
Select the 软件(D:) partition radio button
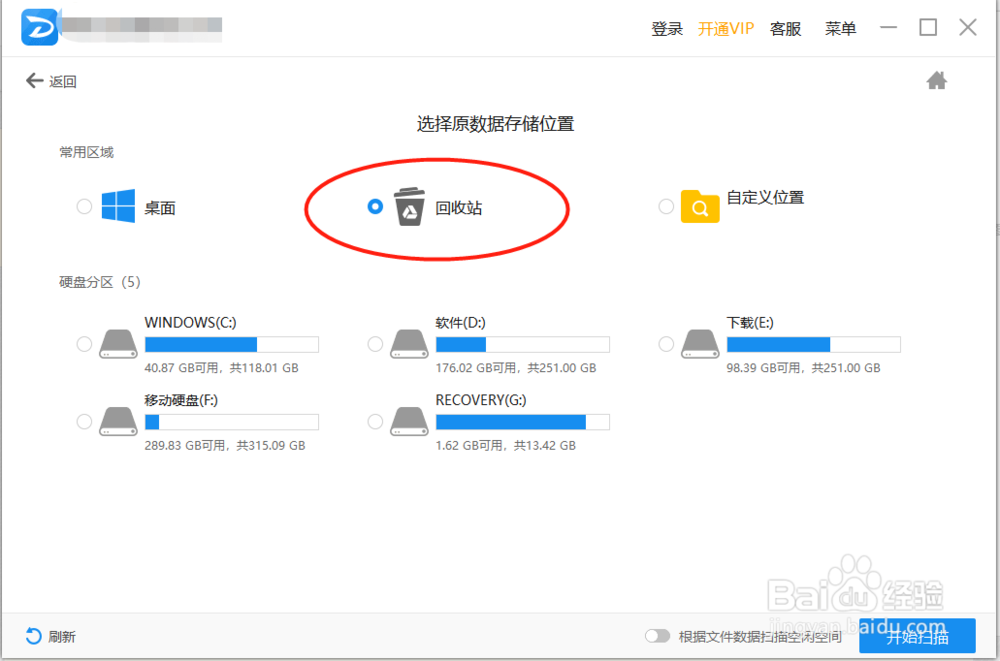tap(375, 343)
